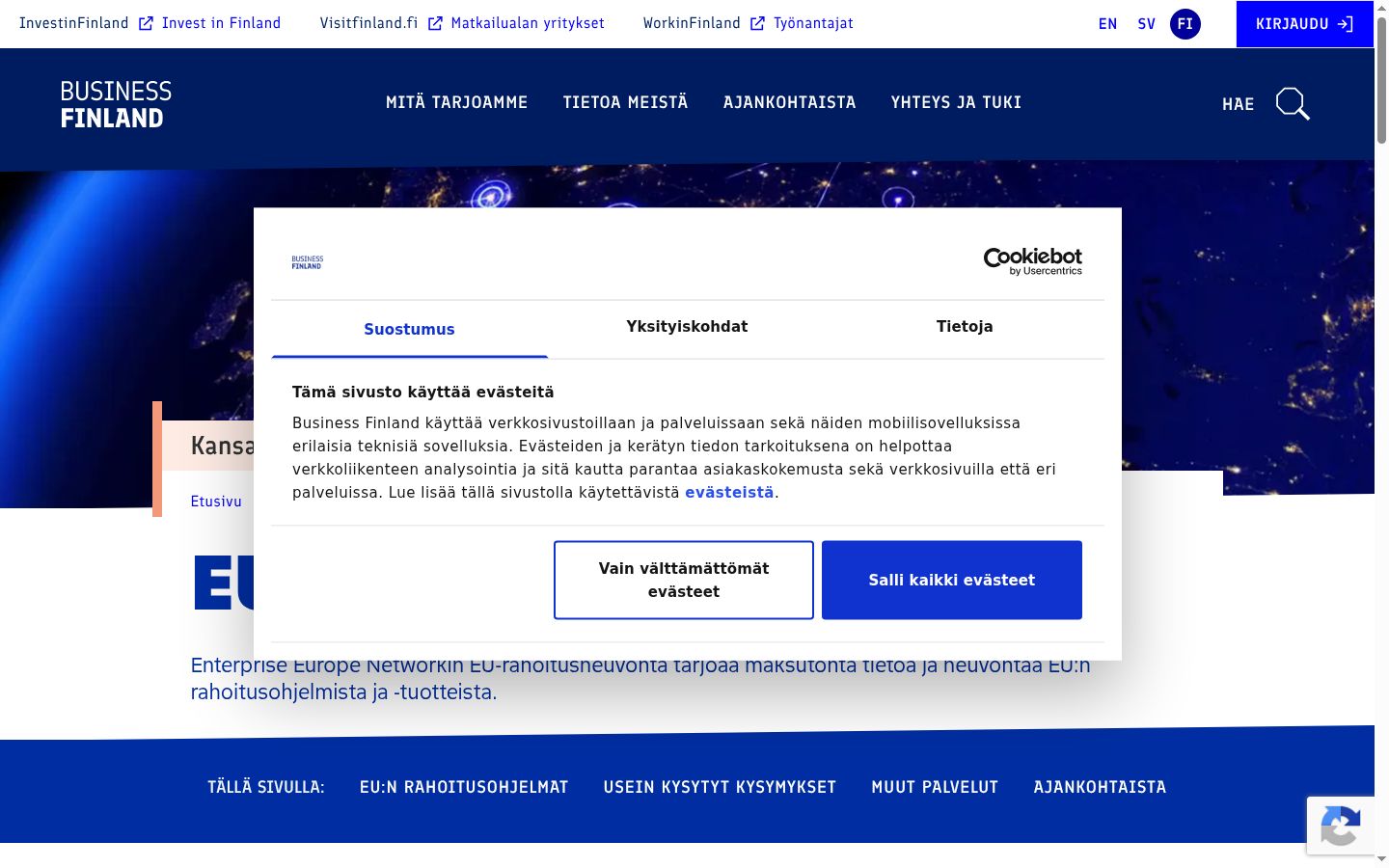Jump to Ajankohtaista section in page nav
This screenshot has width=1389, height=868.
click(x=1100, y=787)
